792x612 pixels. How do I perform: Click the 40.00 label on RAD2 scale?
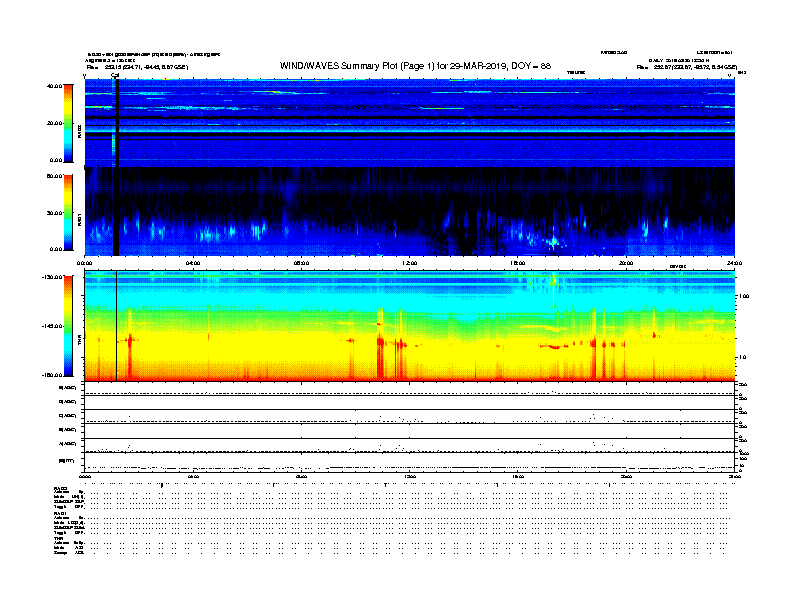coord(54,86)
